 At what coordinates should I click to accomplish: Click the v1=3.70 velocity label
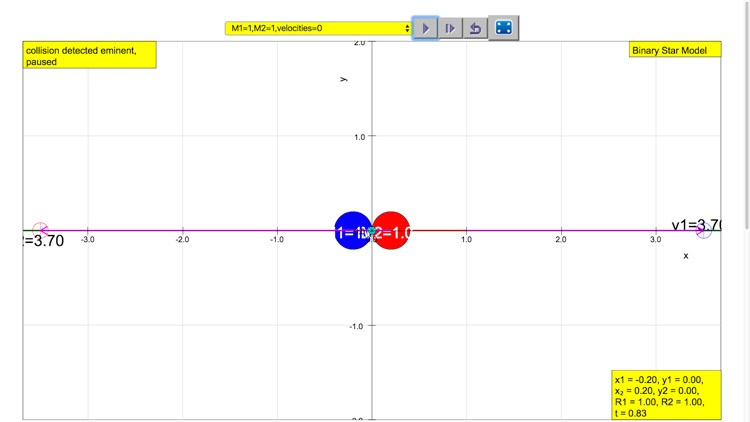[x=696, y=224]
